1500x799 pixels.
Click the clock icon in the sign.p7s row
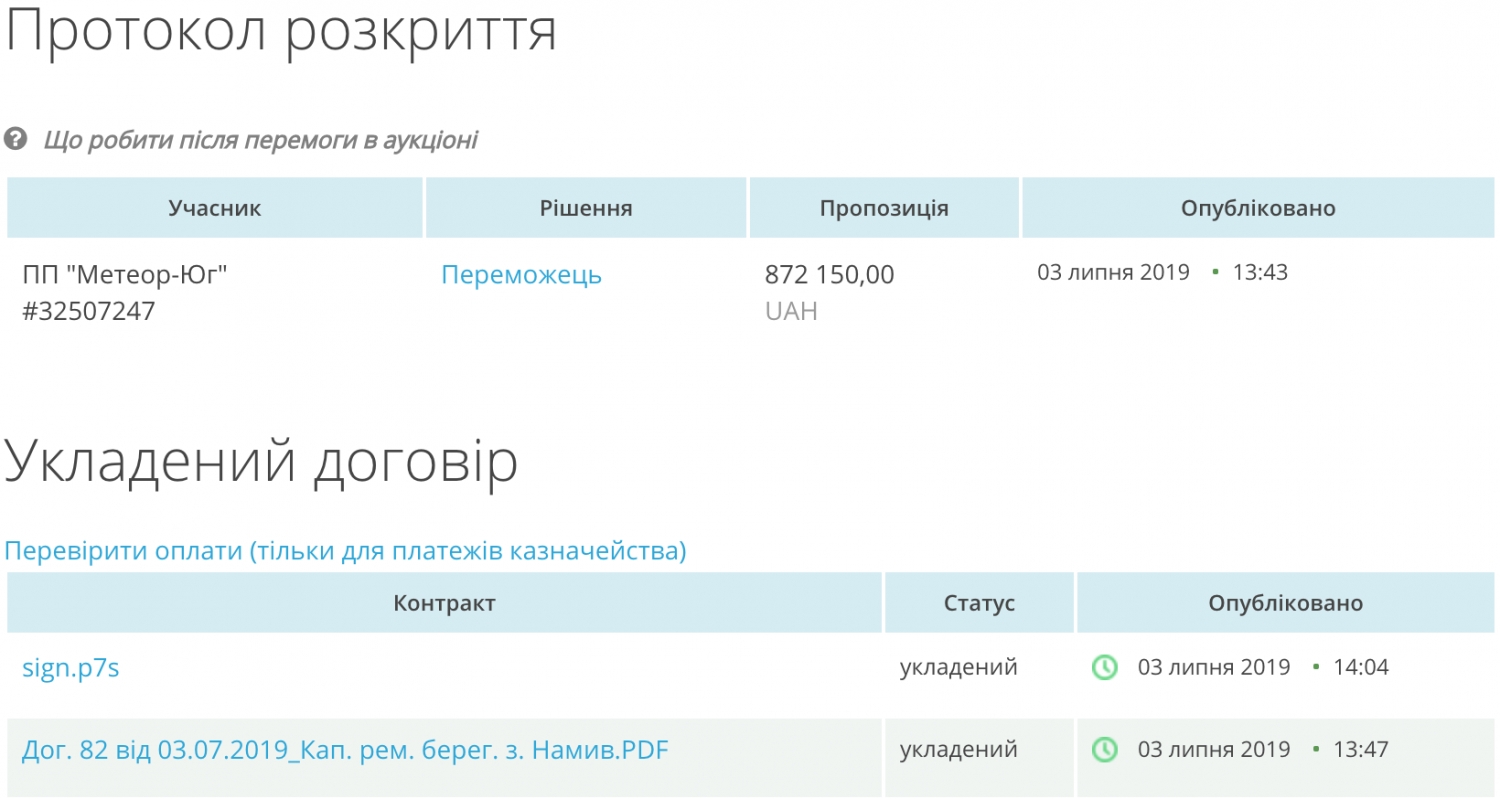(1104, 667)
